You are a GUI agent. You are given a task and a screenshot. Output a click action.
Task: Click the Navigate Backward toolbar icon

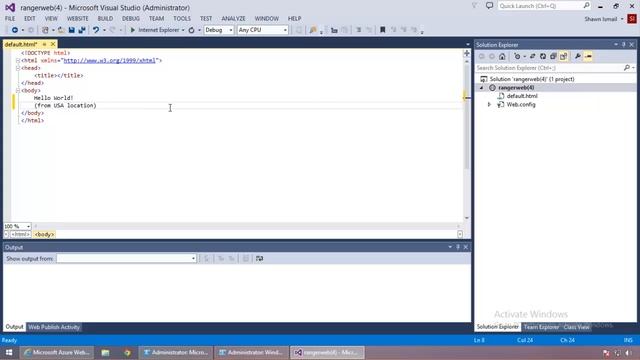15,30
